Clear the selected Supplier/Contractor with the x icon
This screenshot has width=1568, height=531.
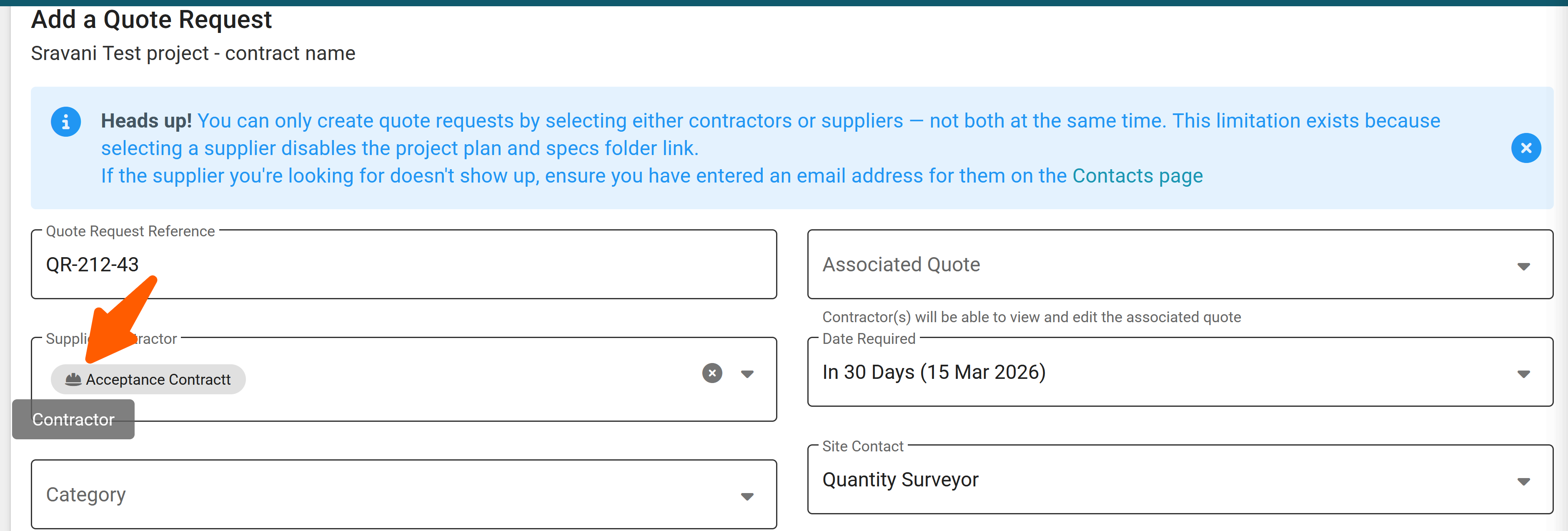click(x=711, y=373)
